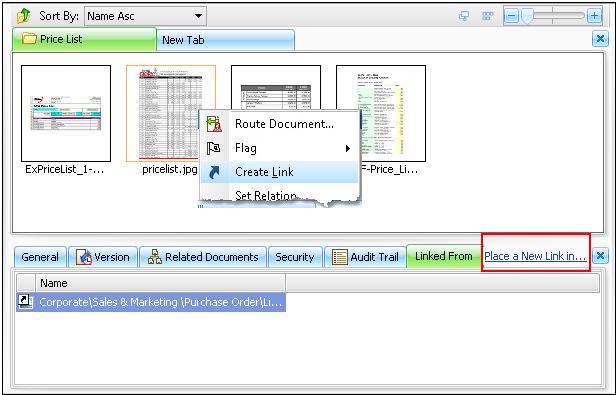Close the properties panel with lower X
Viewport: 616px width, 395px height.
600,256
